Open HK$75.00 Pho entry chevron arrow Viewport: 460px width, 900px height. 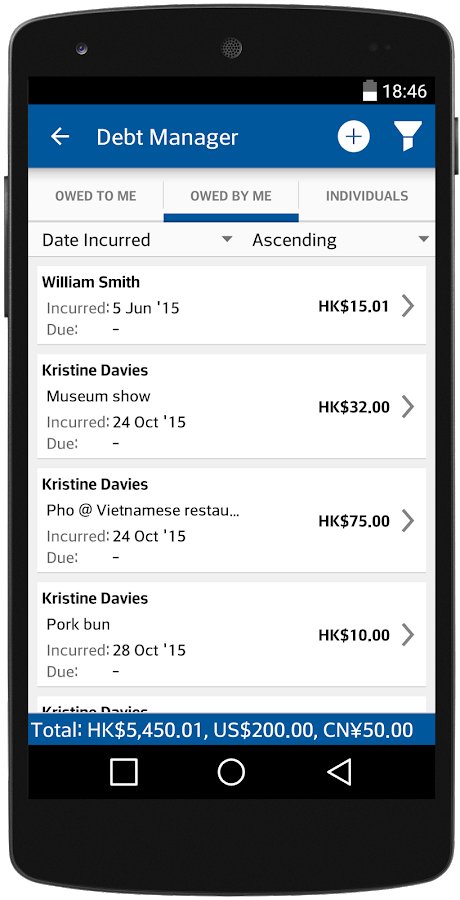(x=408, y=521)
